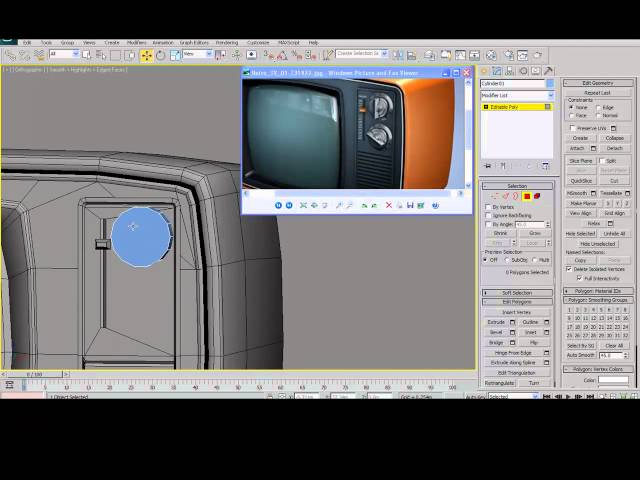Screen dimensions: 640x480
Task: Click Configure Modifier Sets icon
Action: point(545,166)
